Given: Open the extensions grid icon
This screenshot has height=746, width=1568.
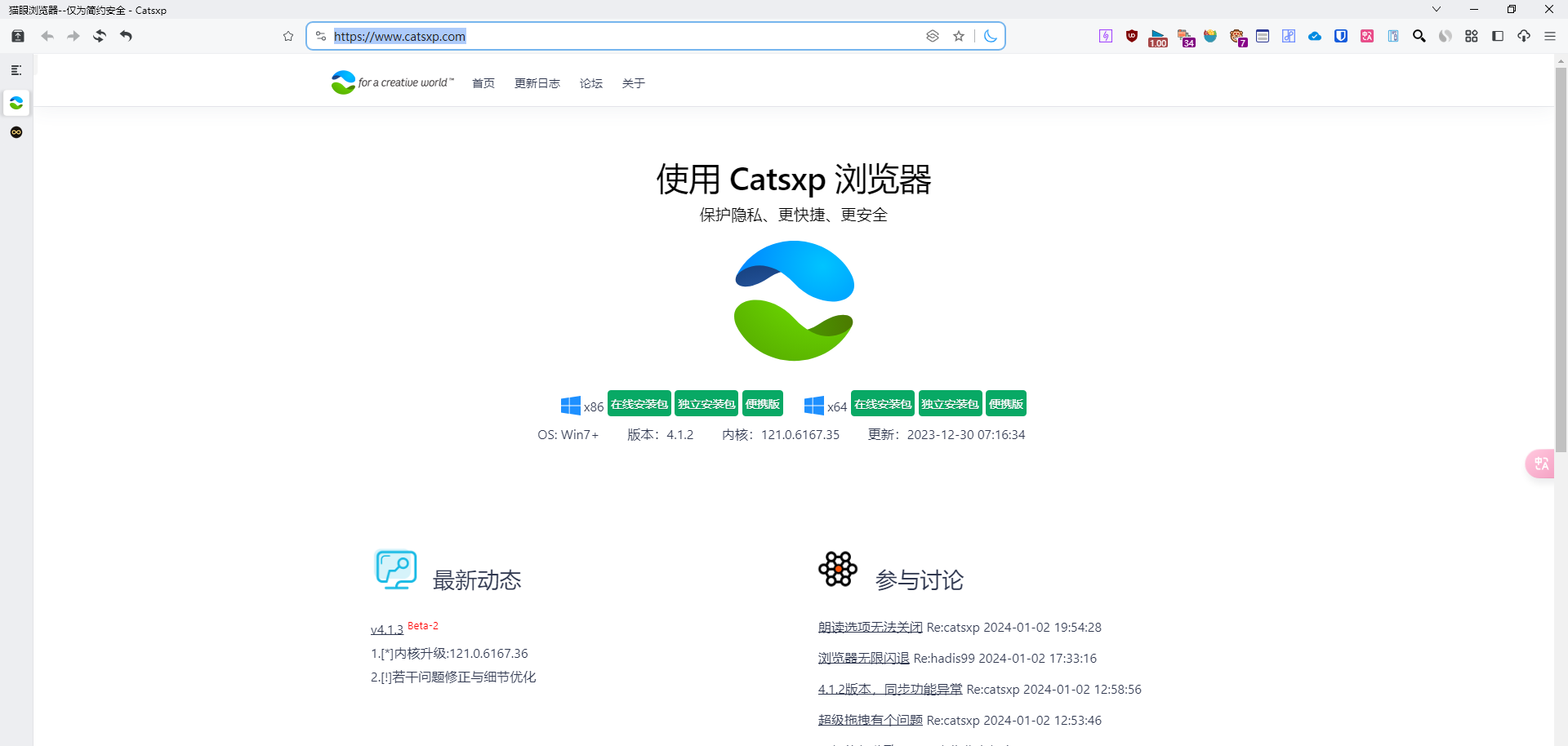Looking at the screenshot, I should [x=1472, y=36].
